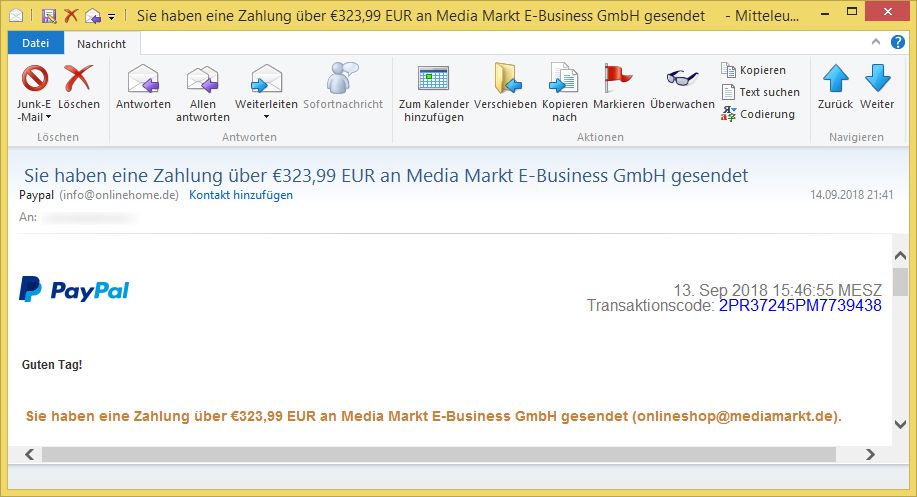This screenshot has width=917, height=497.
Task: Click the horizontal scrollbar right arrow
Action: [x=870, y=454]
